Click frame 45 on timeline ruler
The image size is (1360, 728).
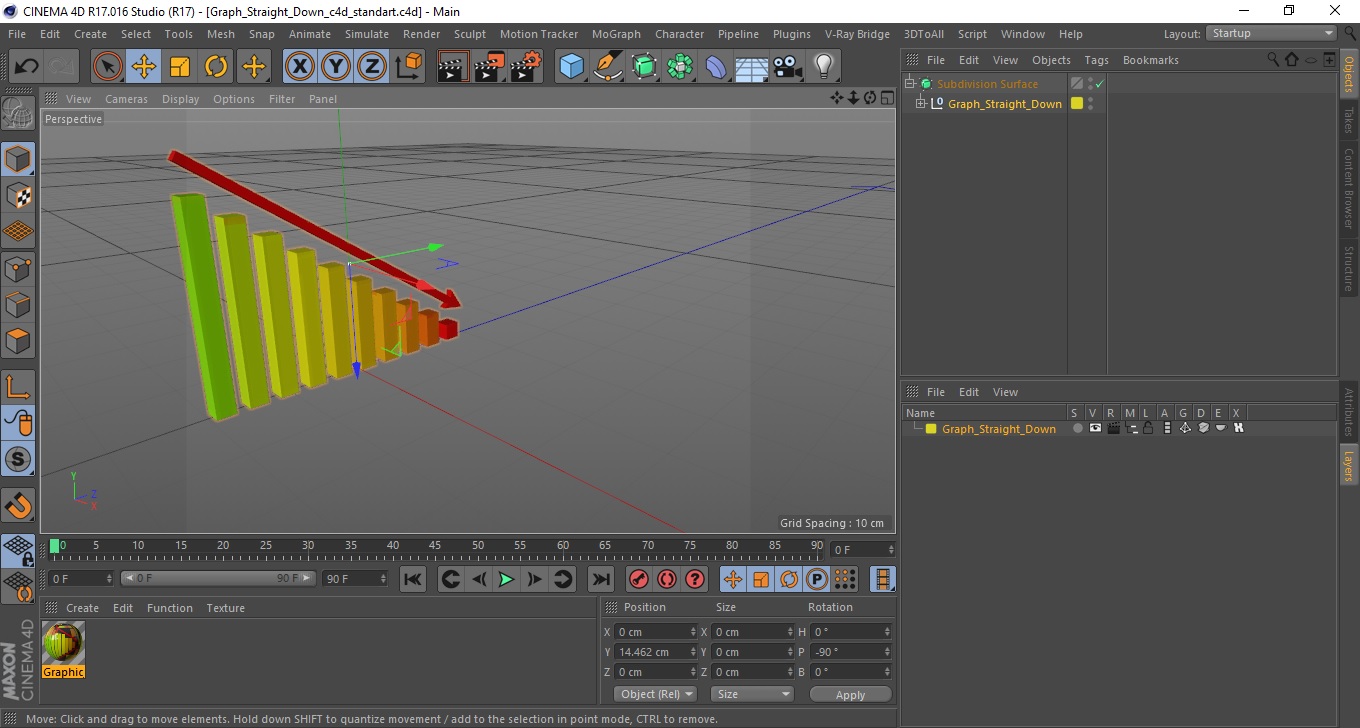pos(436,546)
